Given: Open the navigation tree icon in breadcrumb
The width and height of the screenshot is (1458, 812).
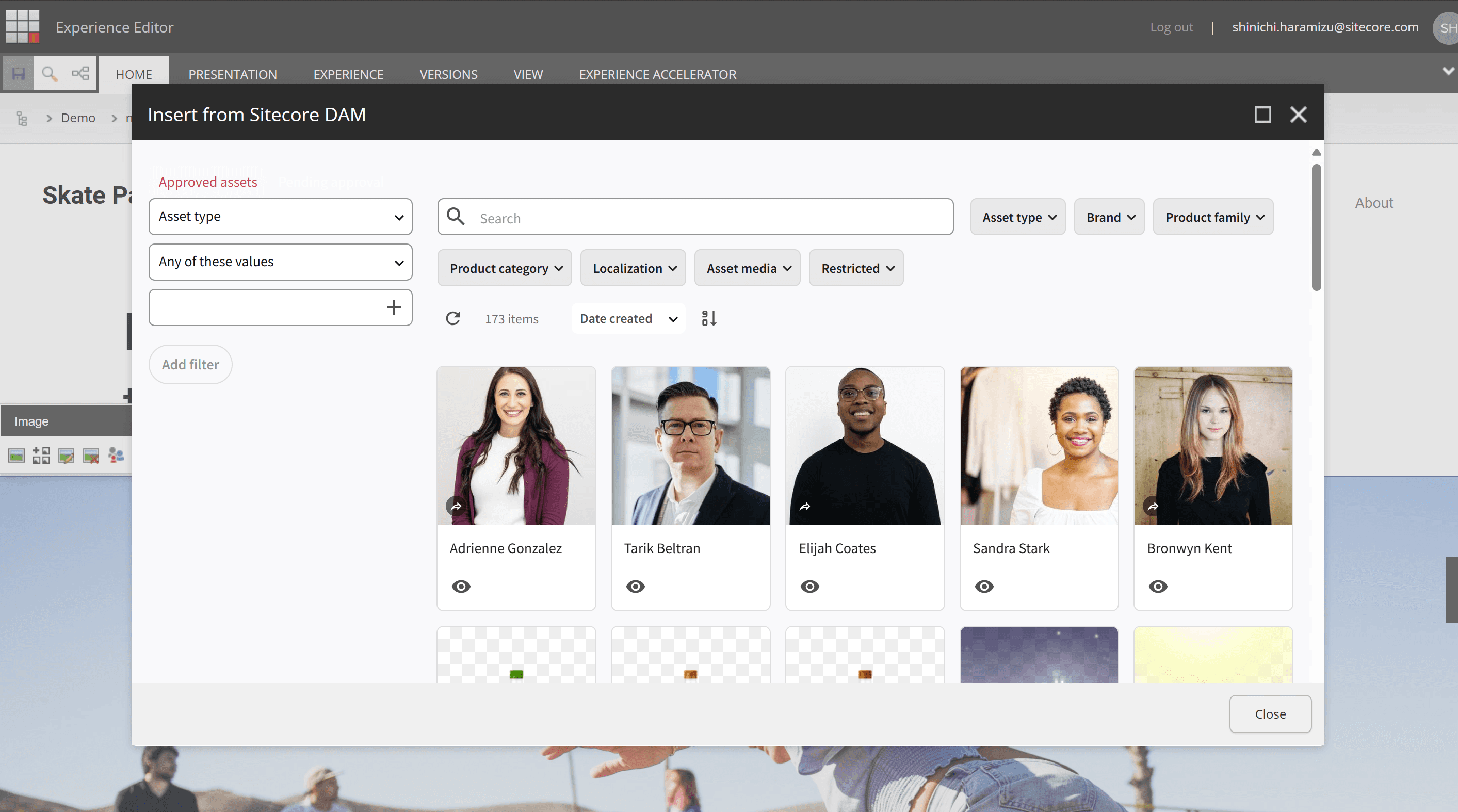Looking at the screenshot, I should pyautogui.click(x=22, y=118).
